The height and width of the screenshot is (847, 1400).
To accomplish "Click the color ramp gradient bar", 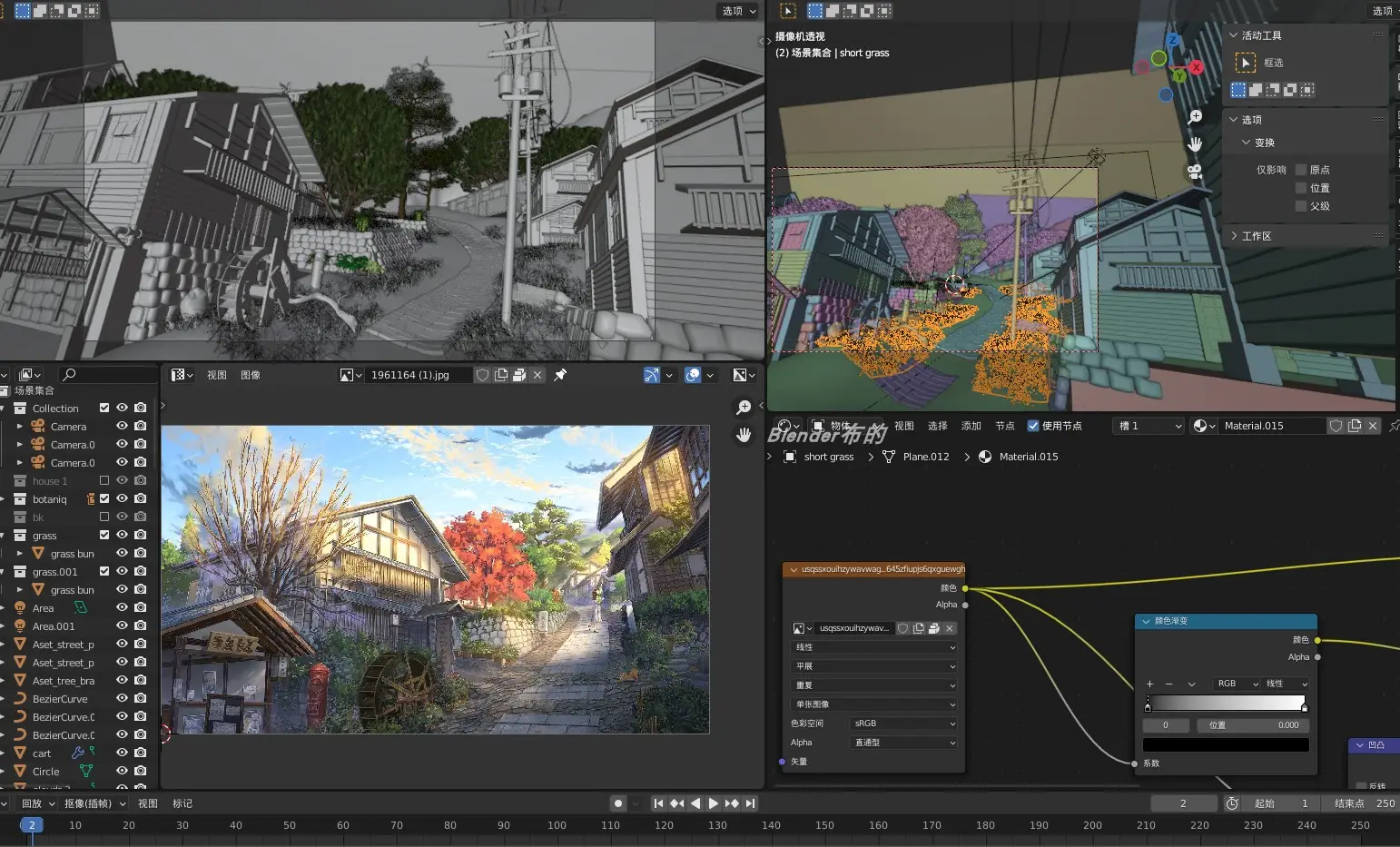I will click(x=1226, y=704).
